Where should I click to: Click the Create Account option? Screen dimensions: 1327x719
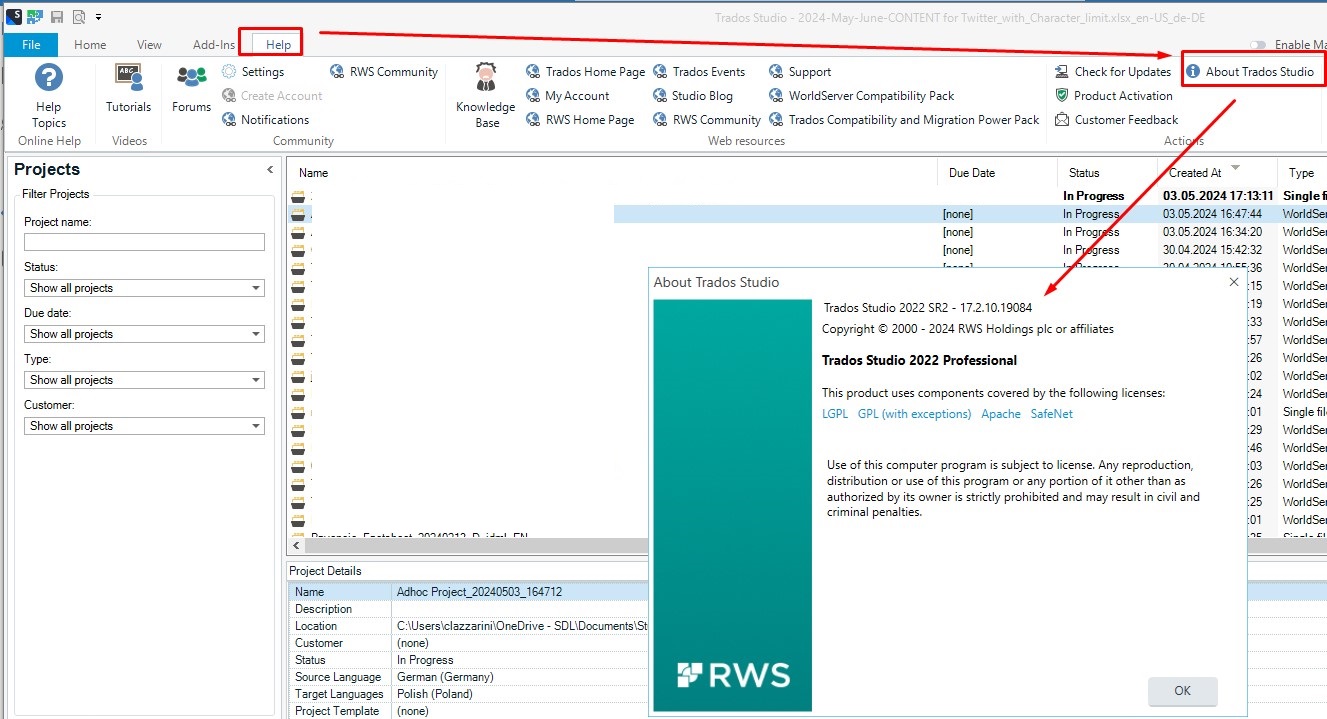click(x=271, y=96)
